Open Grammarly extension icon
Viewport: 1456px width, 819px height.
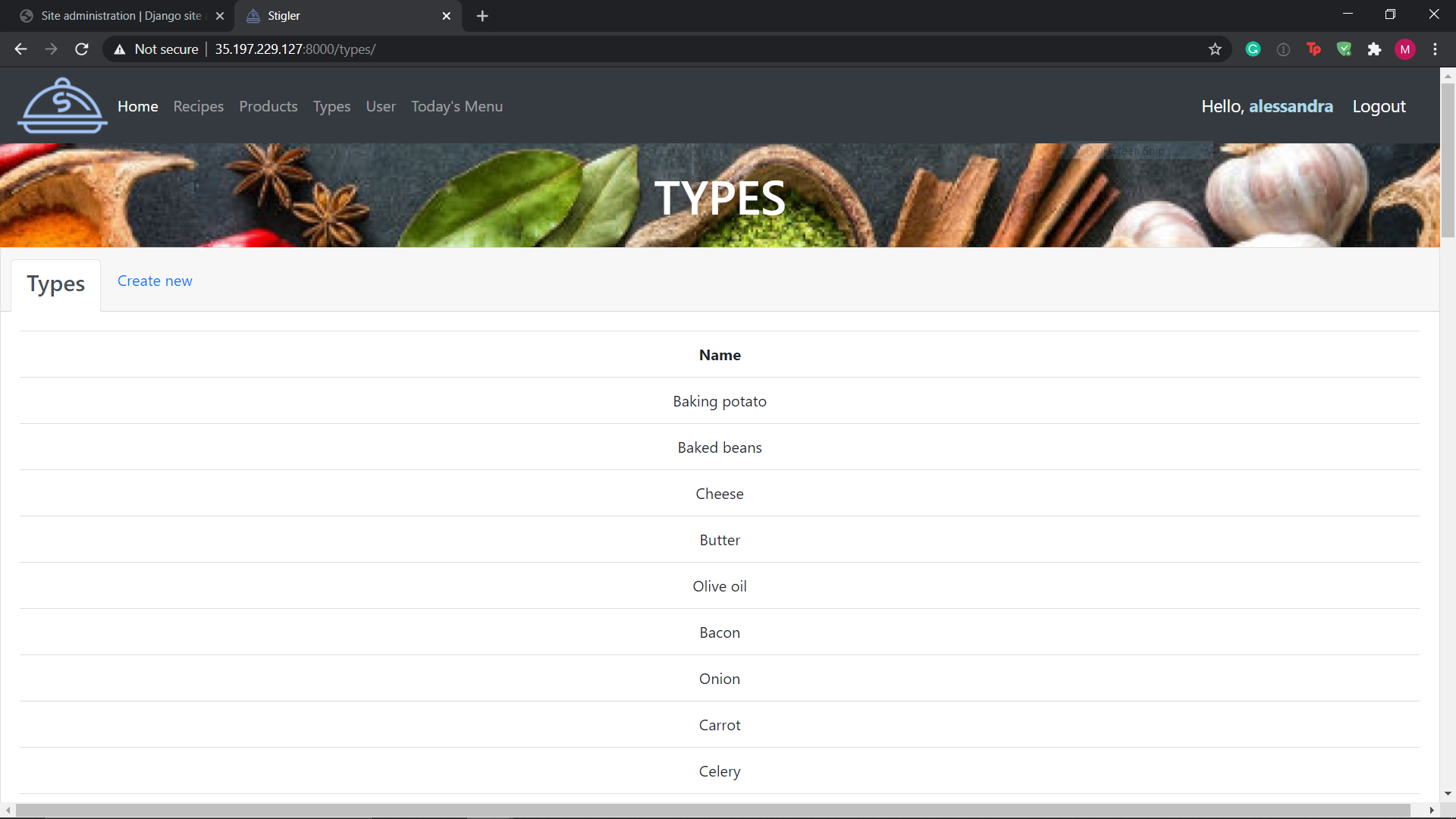[x=1253, y=49]
